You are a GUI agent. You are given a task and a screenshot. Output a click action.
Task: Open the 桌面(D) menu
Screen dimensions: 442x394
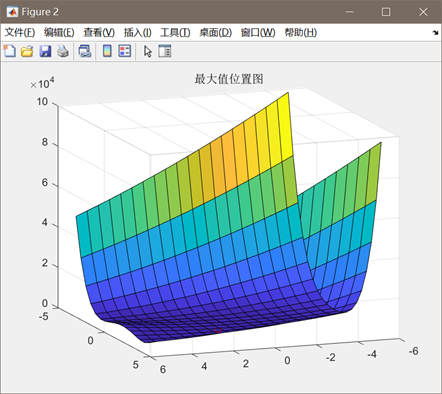pos(215,32)
